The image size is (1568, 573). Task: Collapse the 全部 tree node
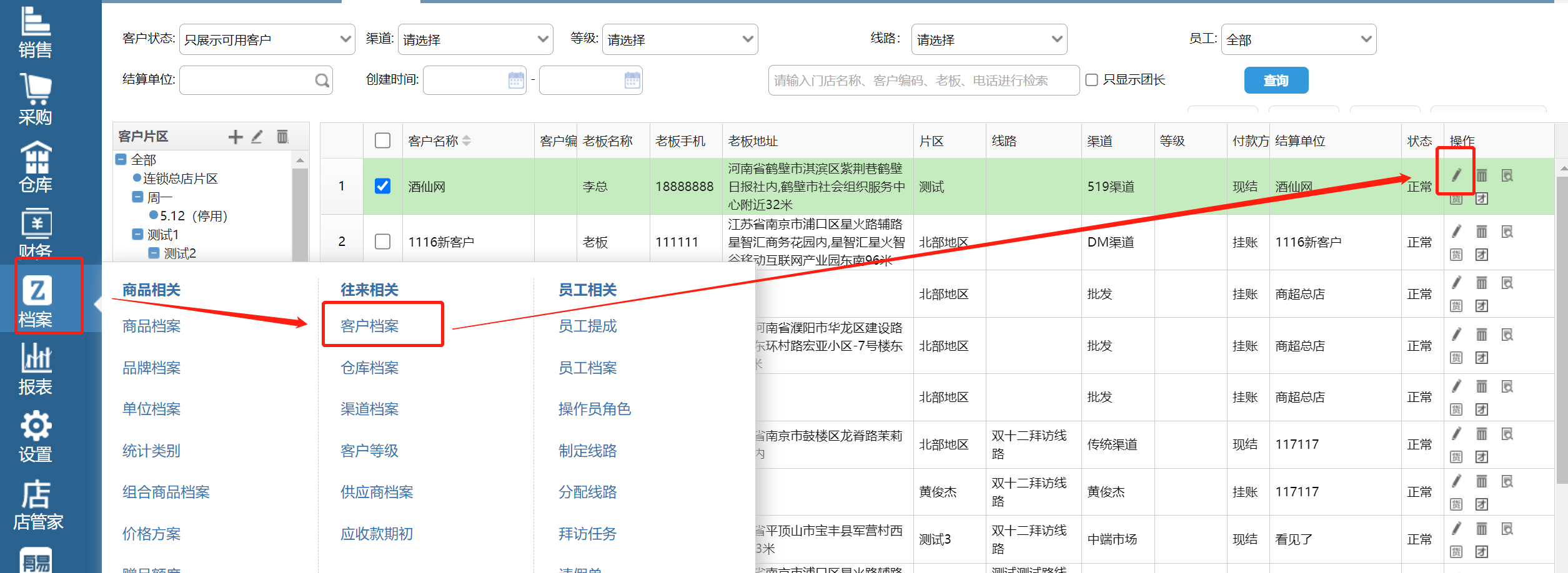click(x=121, y=160)
